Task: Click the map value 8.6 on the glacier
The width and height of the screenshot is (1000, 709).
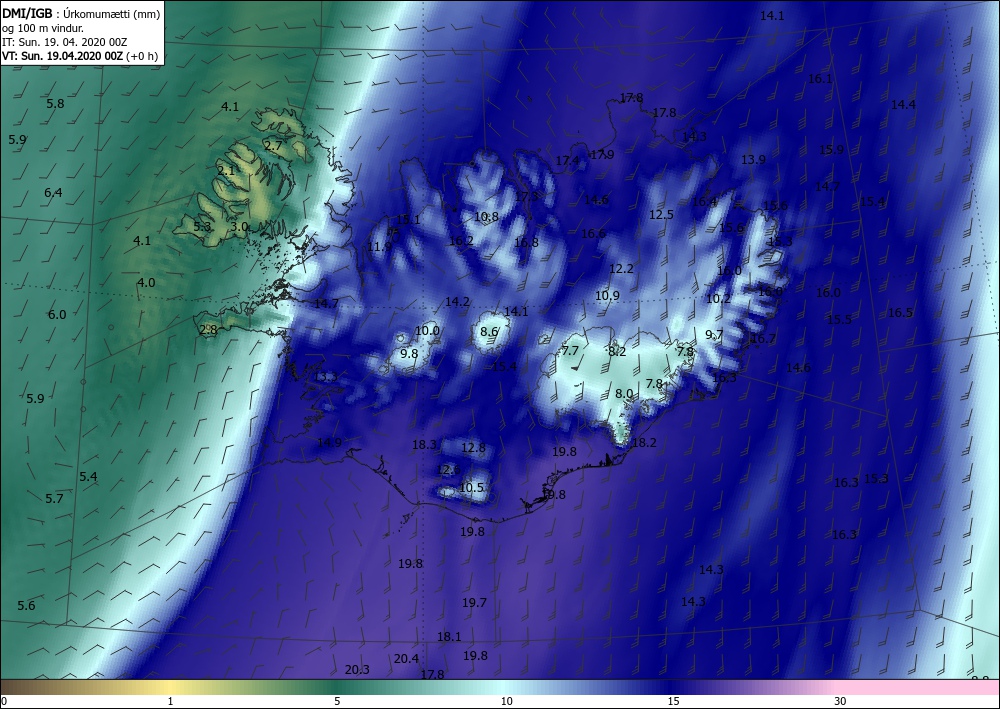Action: [489, 331]
